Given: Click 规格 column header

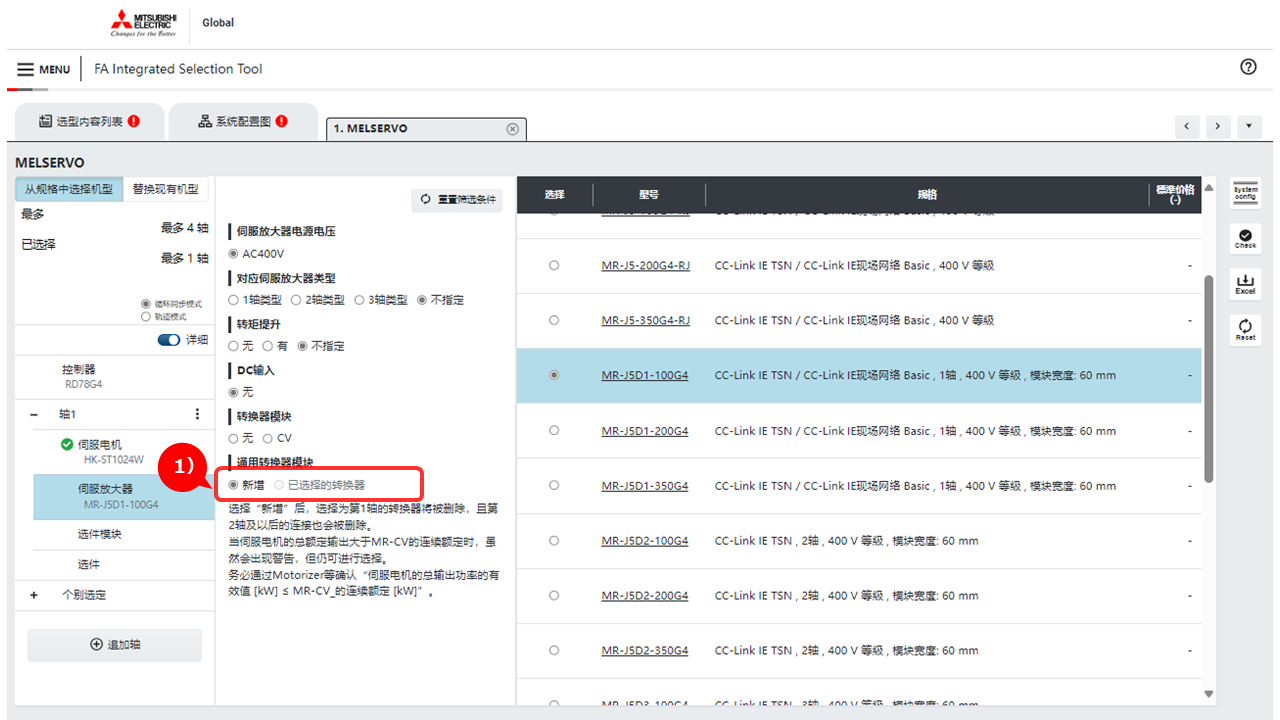Looking at the screenshot, I should pyautogui.click(x=927, y=195).
